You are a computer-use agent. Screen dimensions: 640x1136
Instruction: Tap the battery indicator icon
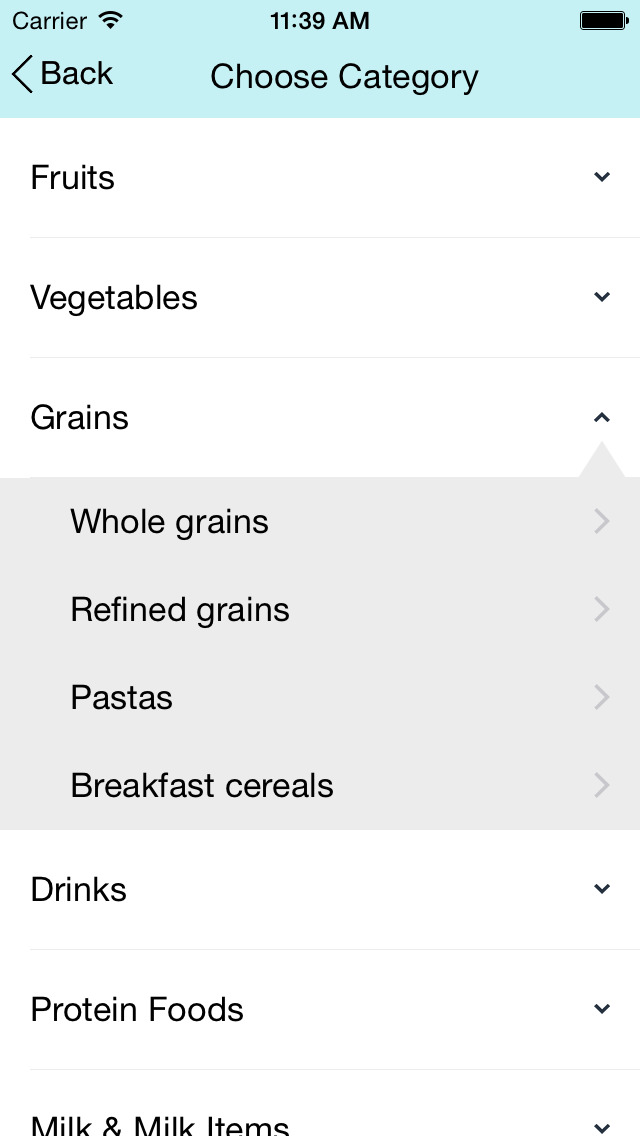click(604, 20)
